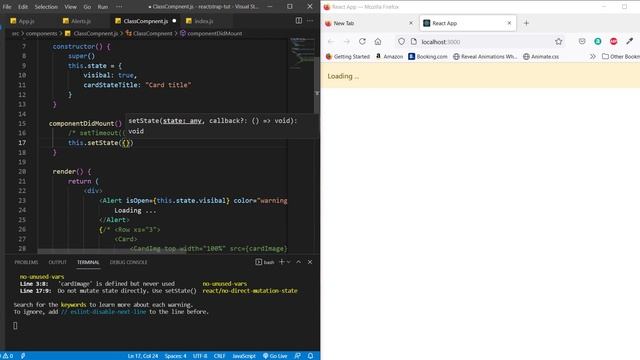Click the unsaved dot on ClassCompnent.js tab

[x=174, y=21]
